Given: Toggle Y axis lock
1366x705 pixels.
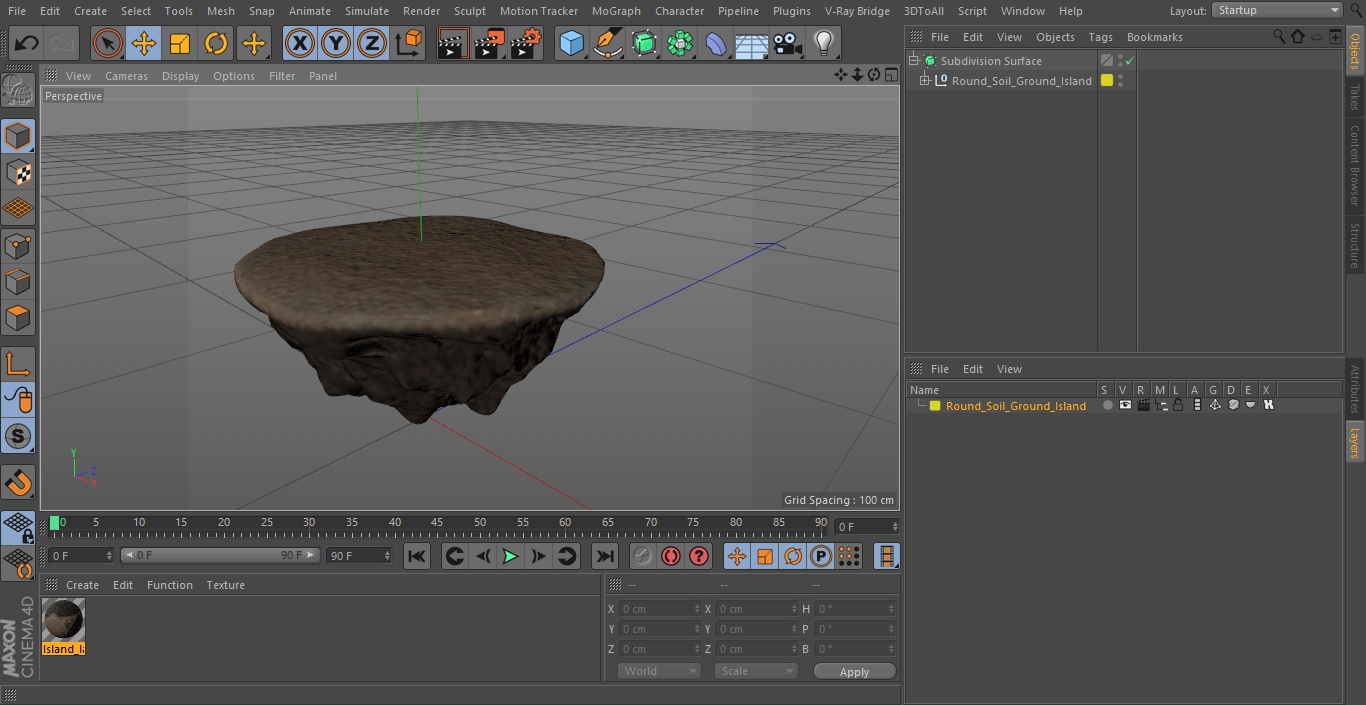Looking at the screenshot, I should [336, 44].
